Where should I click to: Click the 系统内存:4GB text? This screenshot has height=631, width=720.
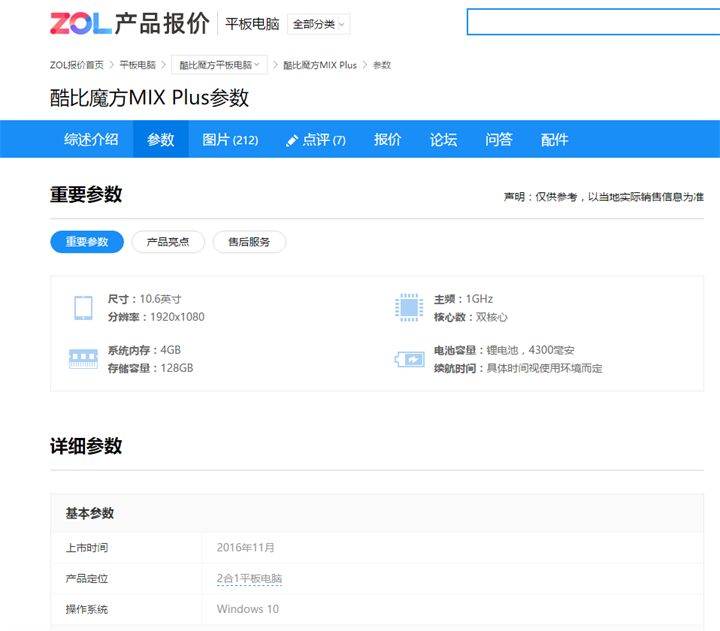click(x=144, y=350)
